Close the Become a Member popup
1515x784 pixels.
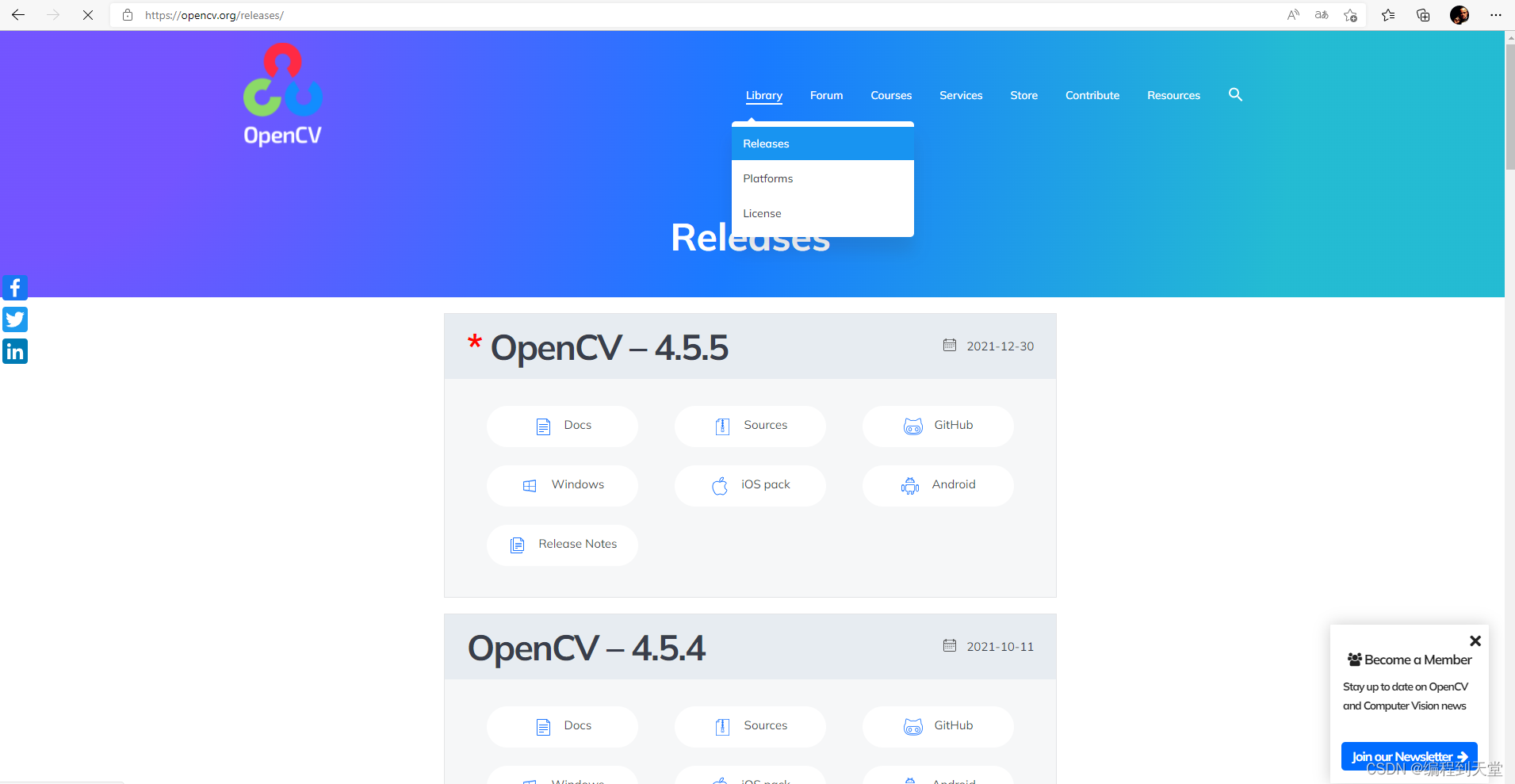click(x=1475, y=641)
